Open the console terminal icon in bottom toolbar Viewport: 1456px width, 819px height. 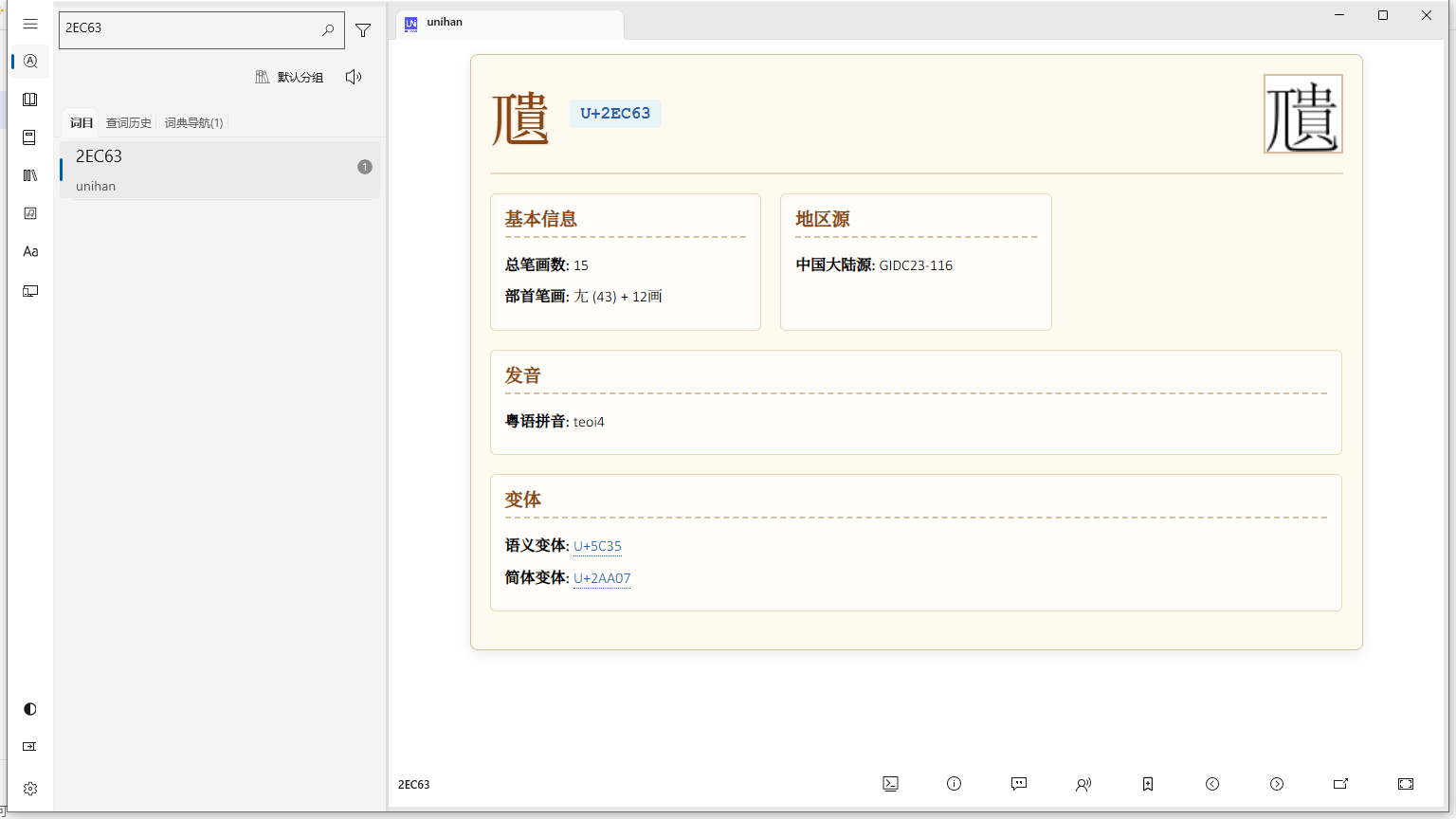(890, 784)
